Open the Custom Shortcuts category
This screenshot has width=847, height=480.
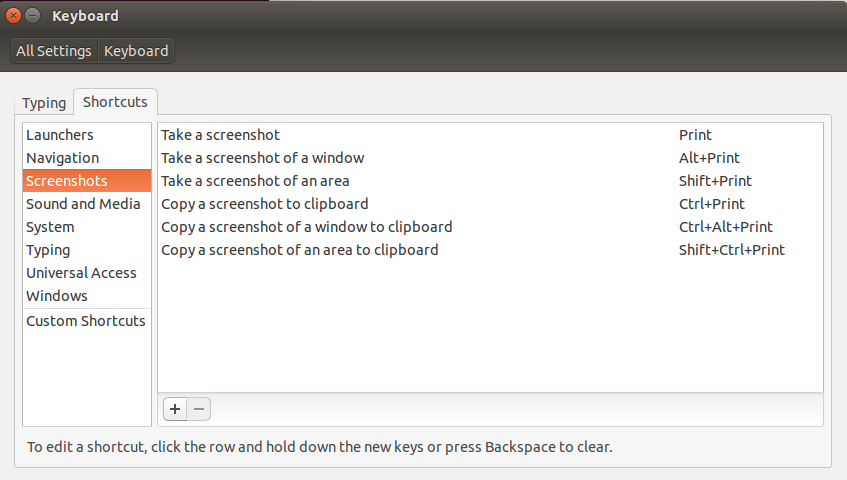[x=87, y=321]
